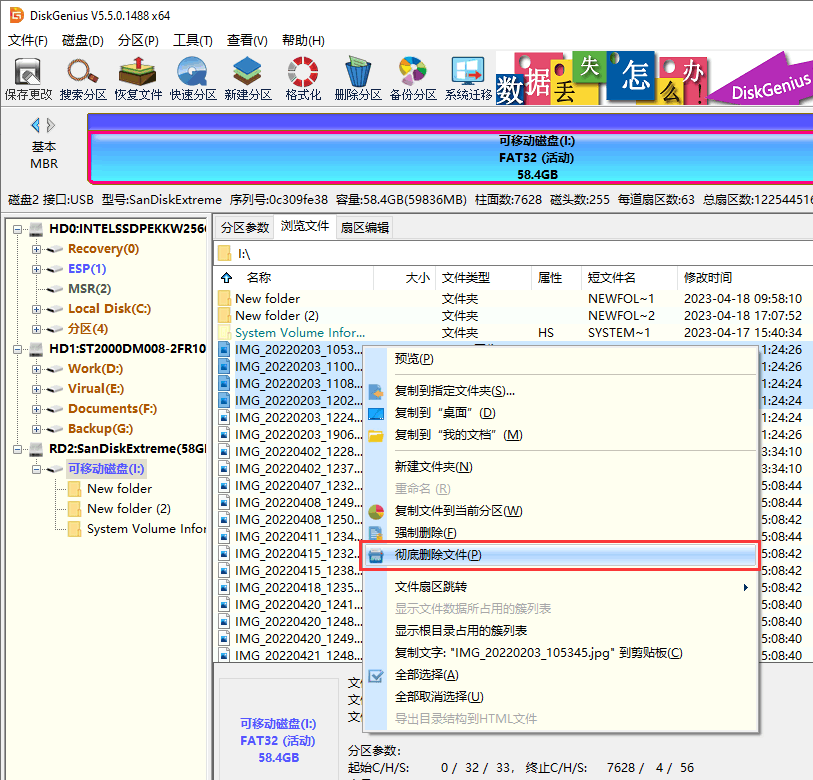Image resolution: width=813 pixels, height=780 pixels.
Task: Open the 查看(V) menu
Action: coord(247,40)
